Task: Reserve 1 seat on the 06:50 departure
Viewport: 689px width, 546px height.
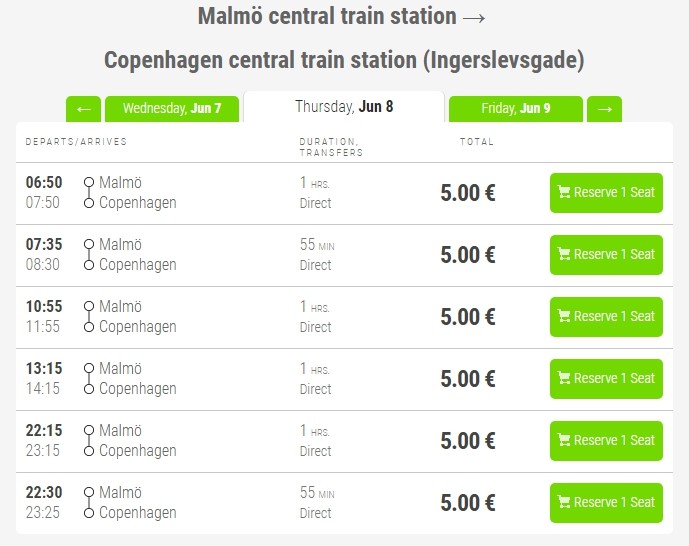Action: (606, 193)
